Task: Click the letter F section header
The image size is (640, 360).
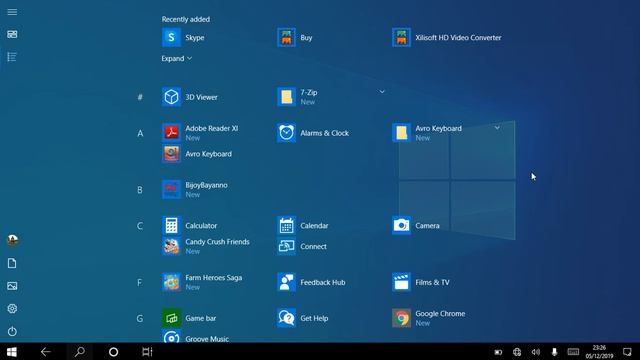Action: [x=140, y=282]
